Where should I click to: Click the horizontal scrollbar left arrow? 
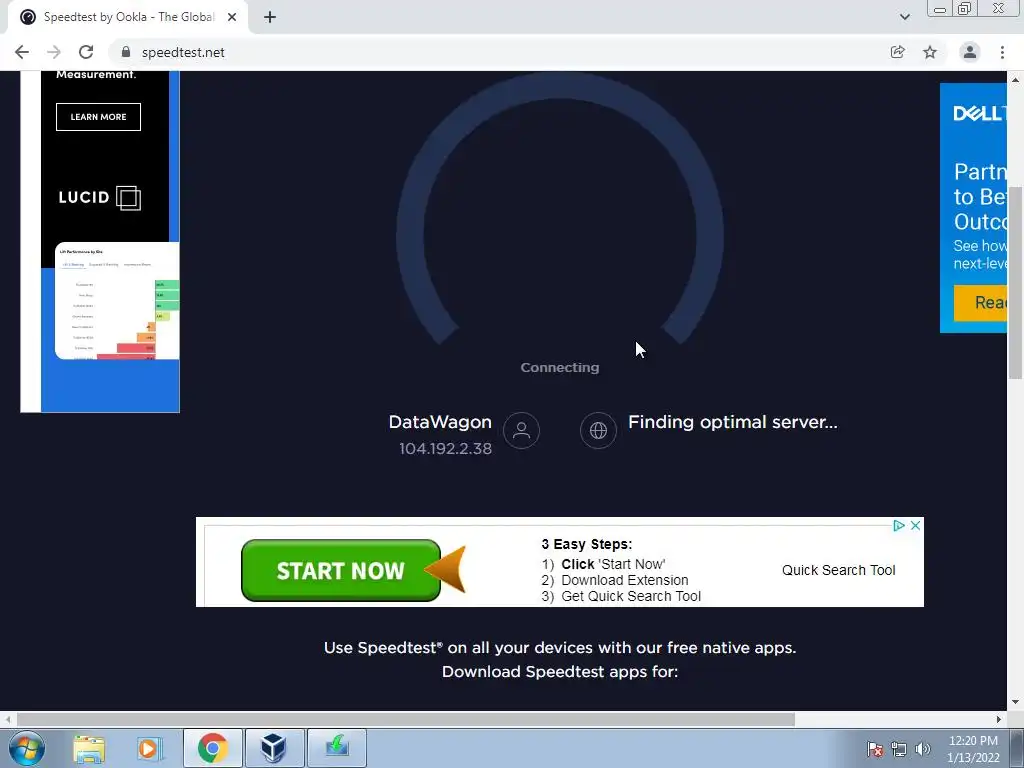(x=7, y=719)
